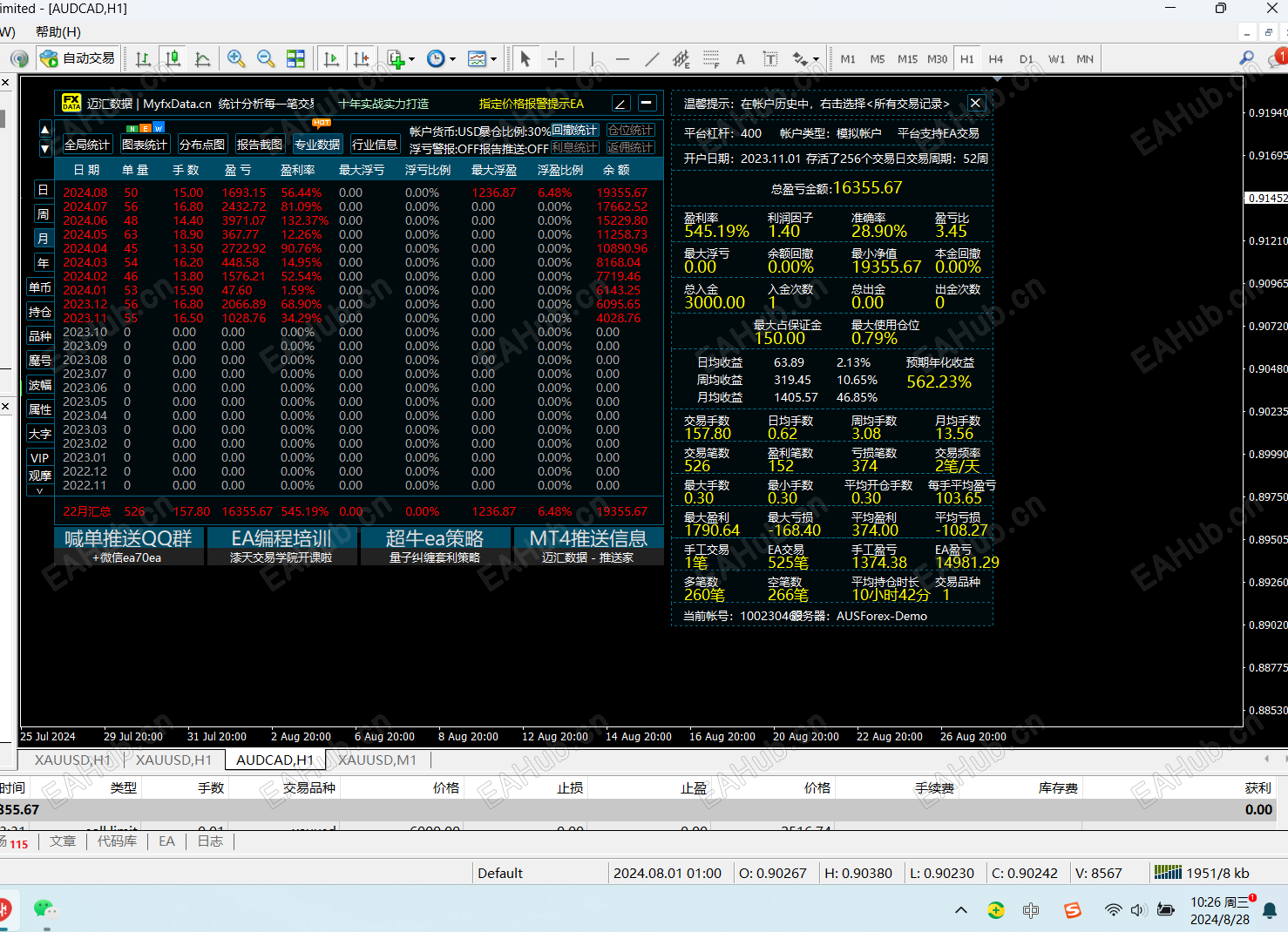The width and height of the screenshot is (1288, 932).
Task: Expand the side menu chevron below 观摩
Action: pyautogui.click(x=40, y=490)
